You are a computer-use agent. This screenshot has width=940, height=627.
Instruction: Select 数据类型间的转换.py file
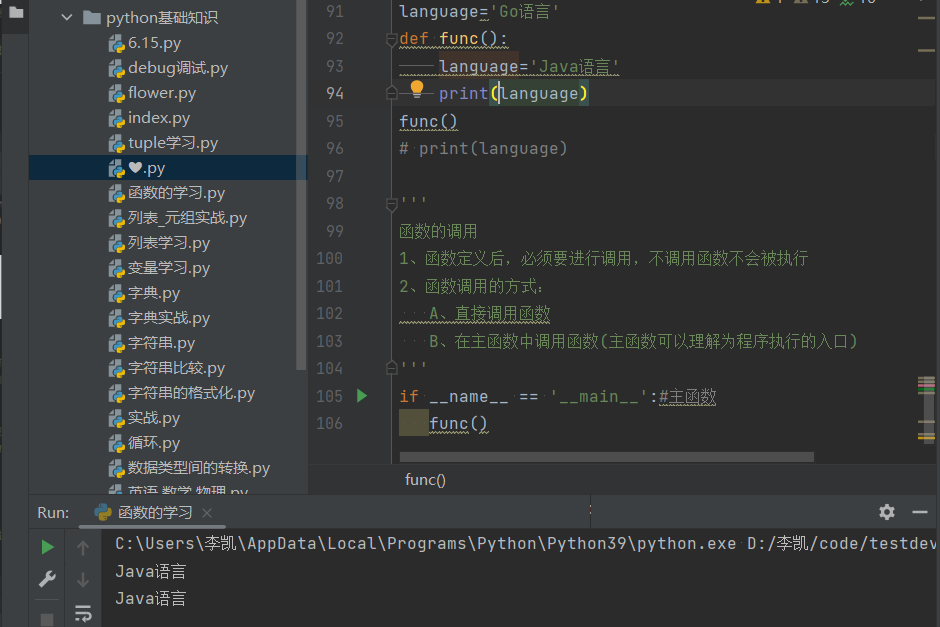pos(198,468)
